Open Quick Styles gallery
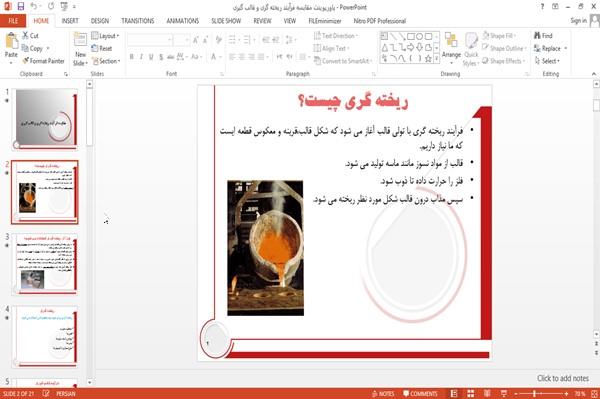Screen dimensions: 600x399 [x=471, y=50]
